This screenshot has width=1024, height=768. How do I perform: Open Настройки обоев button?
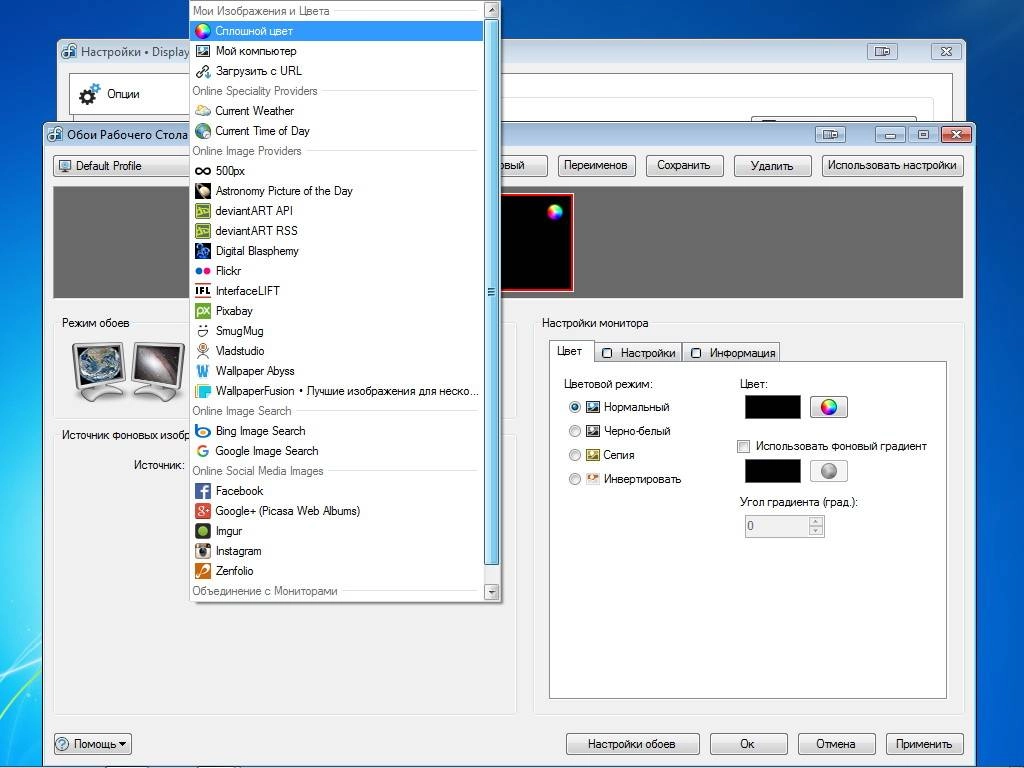click(x=632, y=744)
